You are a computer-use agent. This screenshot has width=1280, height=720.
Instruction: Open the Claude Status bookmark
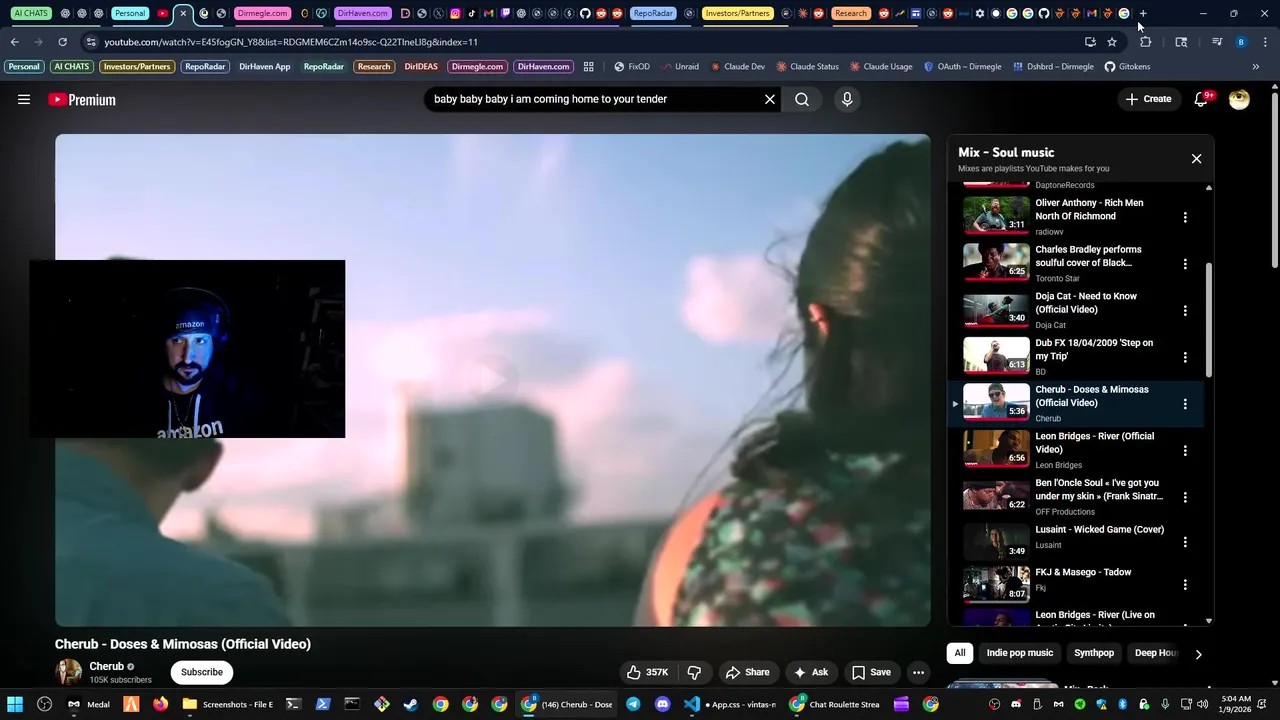(807, 66)
